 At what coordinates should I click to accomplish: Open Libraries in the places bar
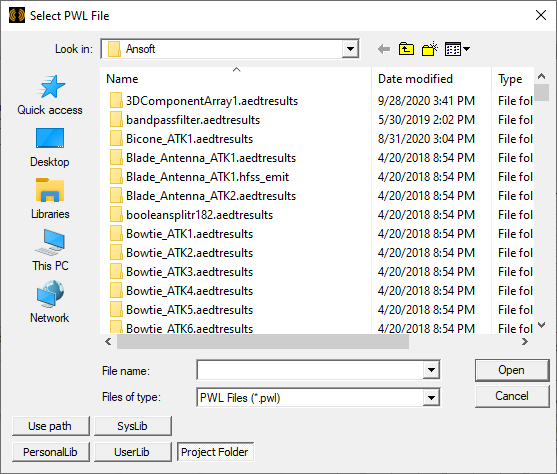point(50,199)
